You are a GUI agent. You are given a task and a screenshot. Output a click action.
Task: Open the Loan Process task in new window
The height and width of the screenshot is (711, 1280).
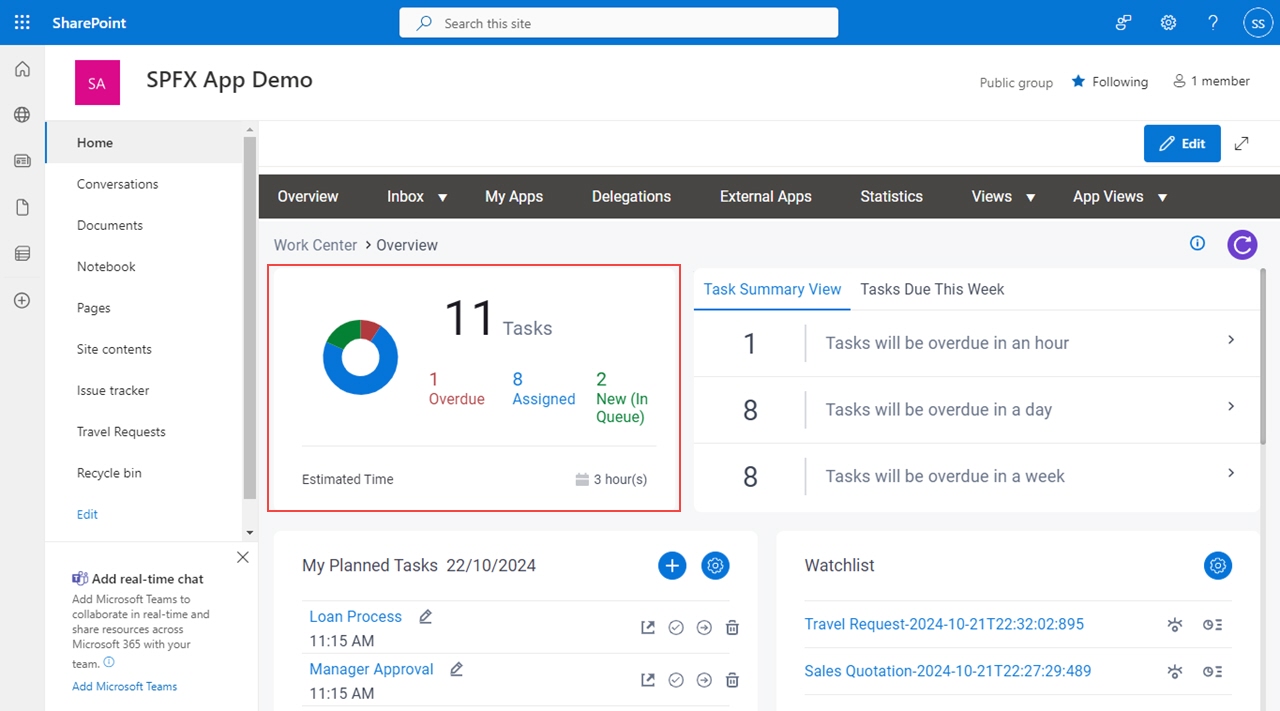[648, 627]
